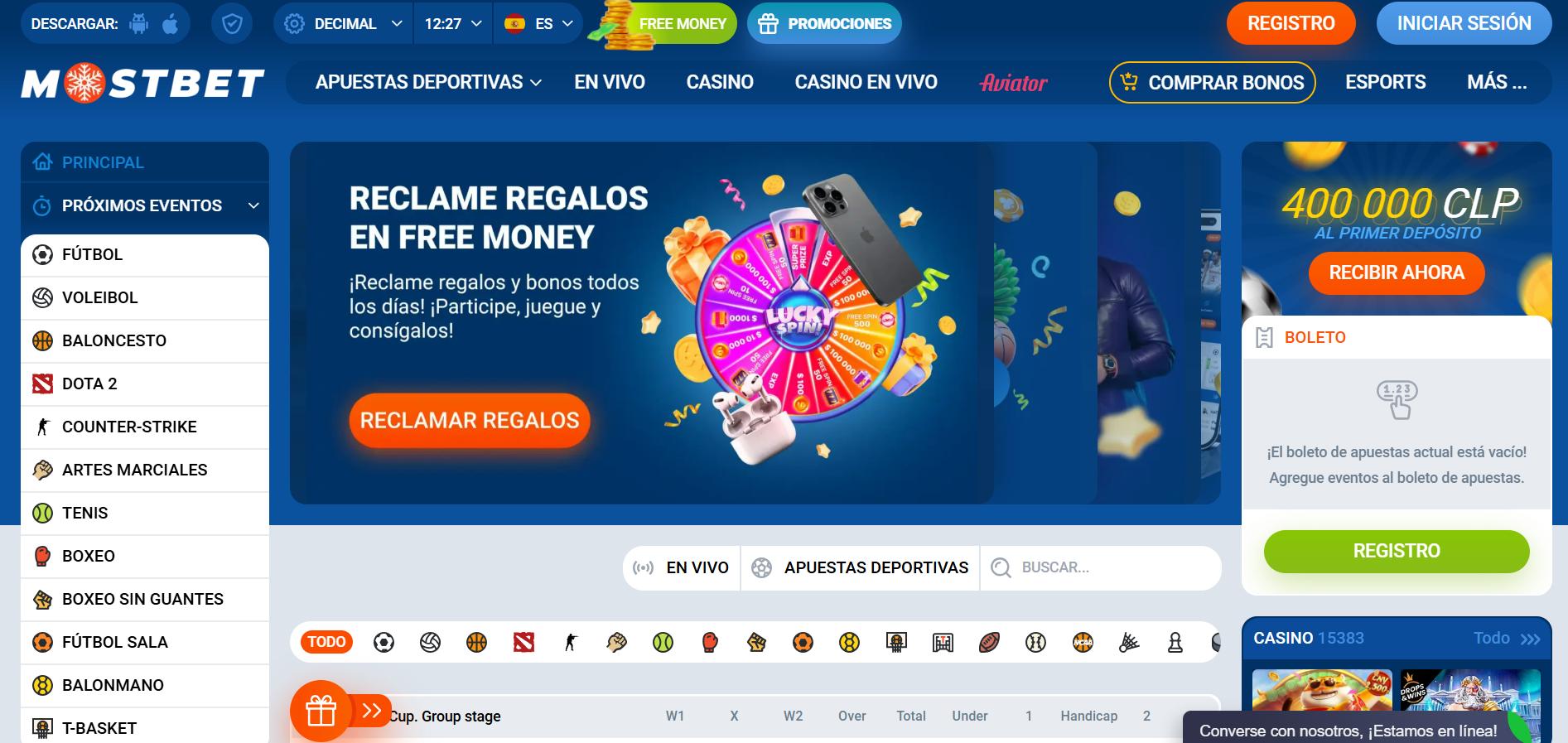The width and height of the screenshot is (1568, 743).
Task: Click the shield security icon
Action: click(x=232, y=24)
